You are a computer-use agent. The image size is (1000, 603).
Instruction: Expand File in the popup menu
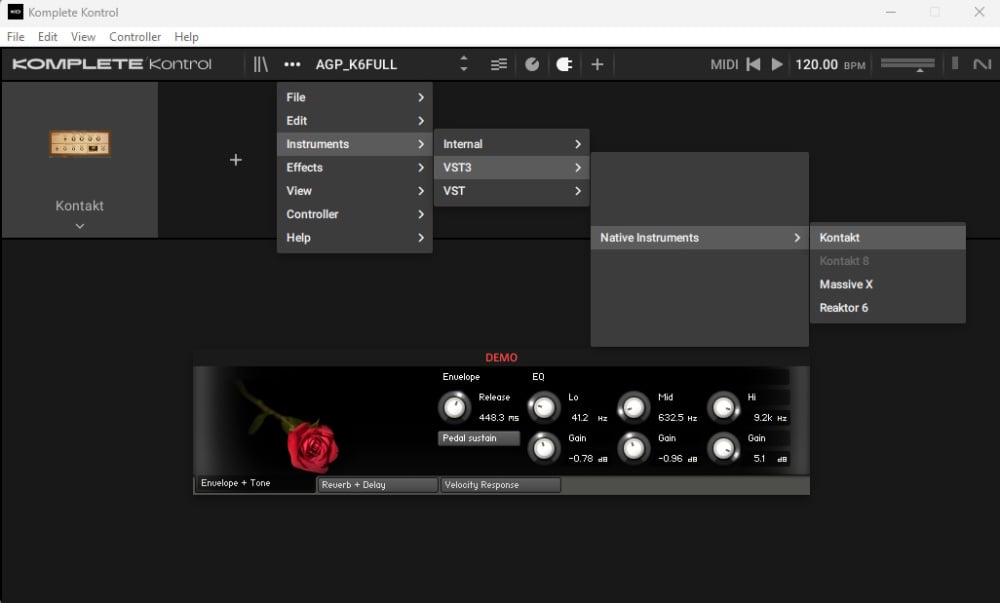coord(355,98)
